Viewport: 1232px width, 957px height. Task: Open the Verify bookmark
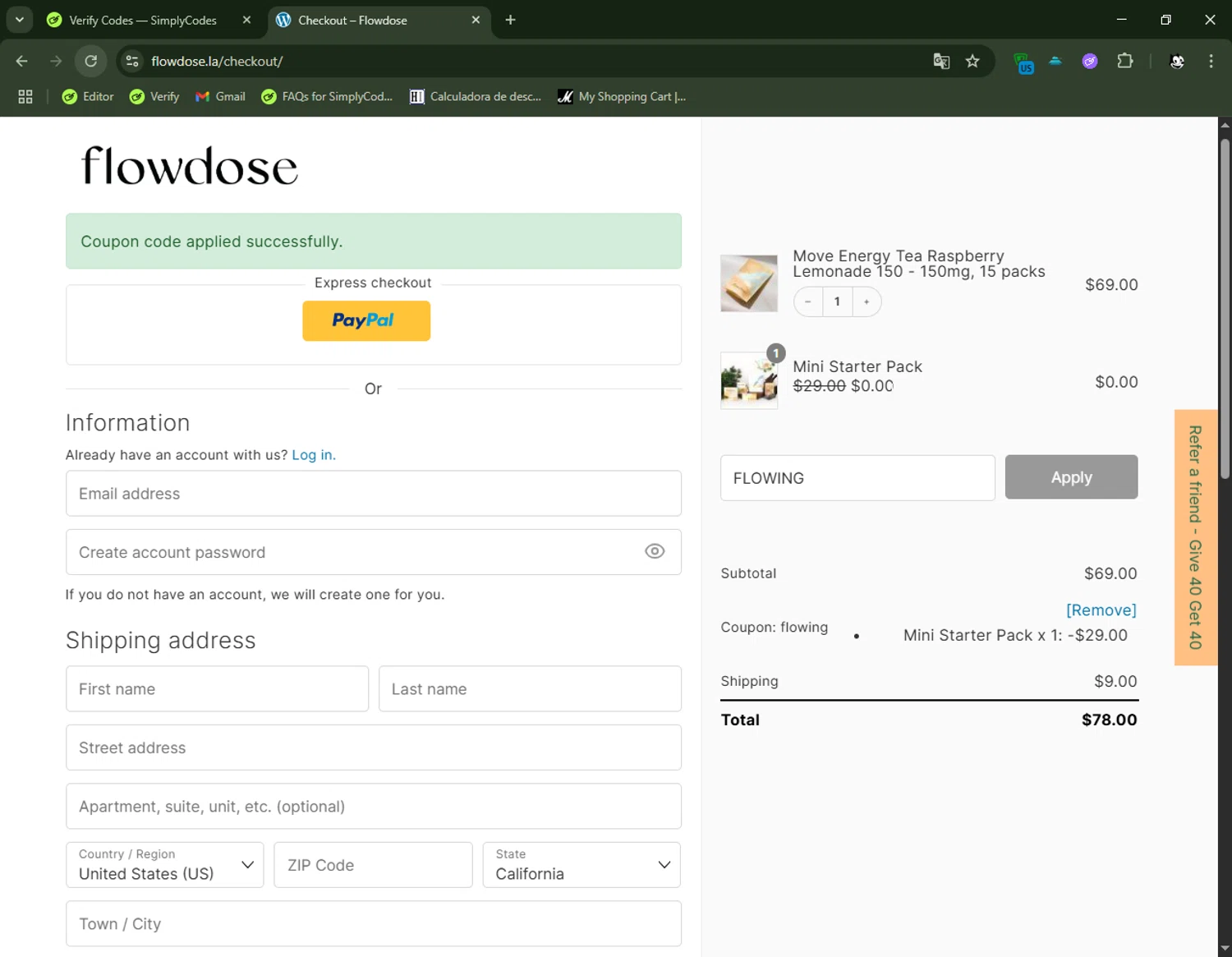154,97
